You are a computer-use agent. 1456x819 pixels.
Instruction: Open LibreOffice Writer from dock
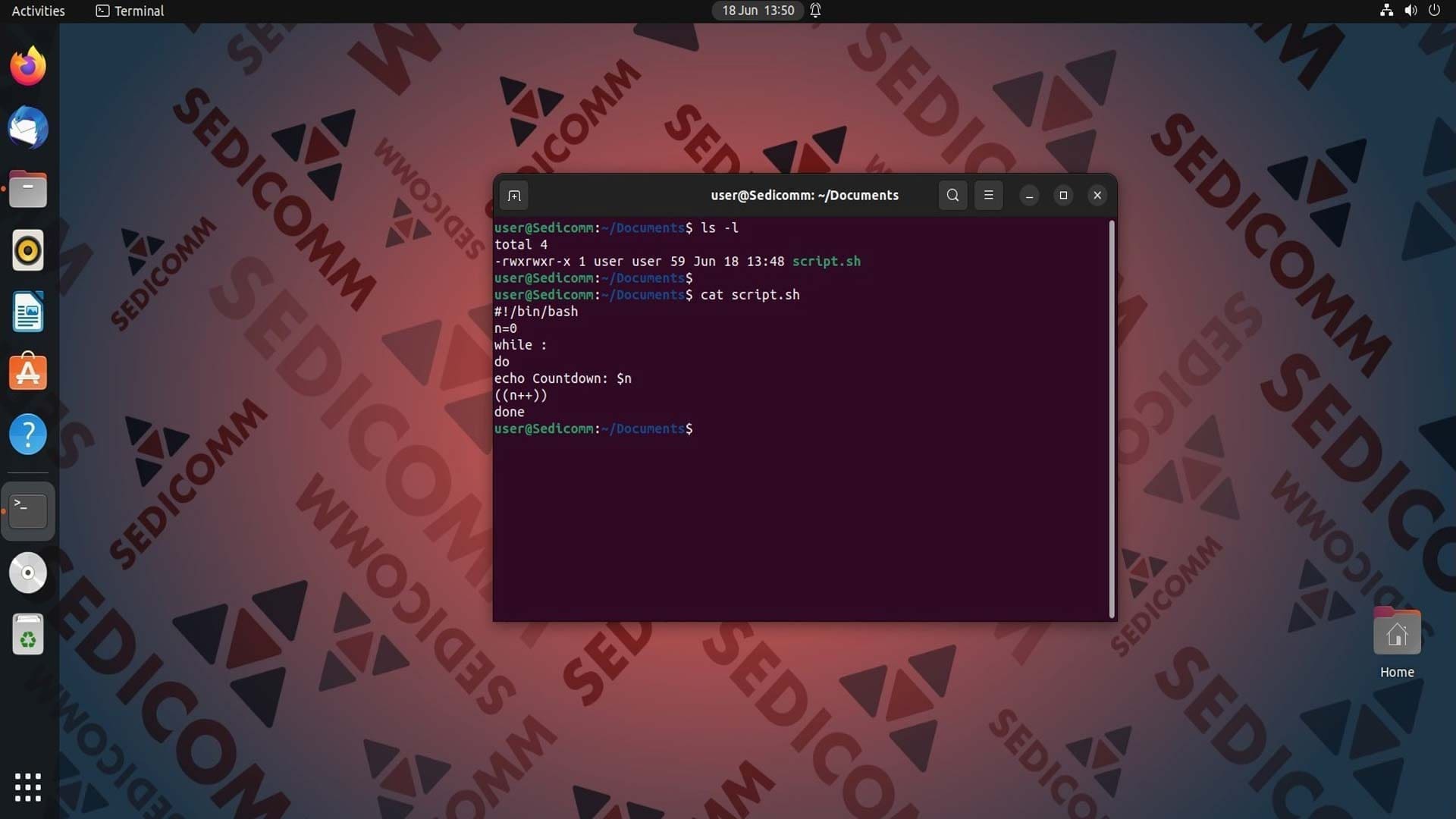28,312
